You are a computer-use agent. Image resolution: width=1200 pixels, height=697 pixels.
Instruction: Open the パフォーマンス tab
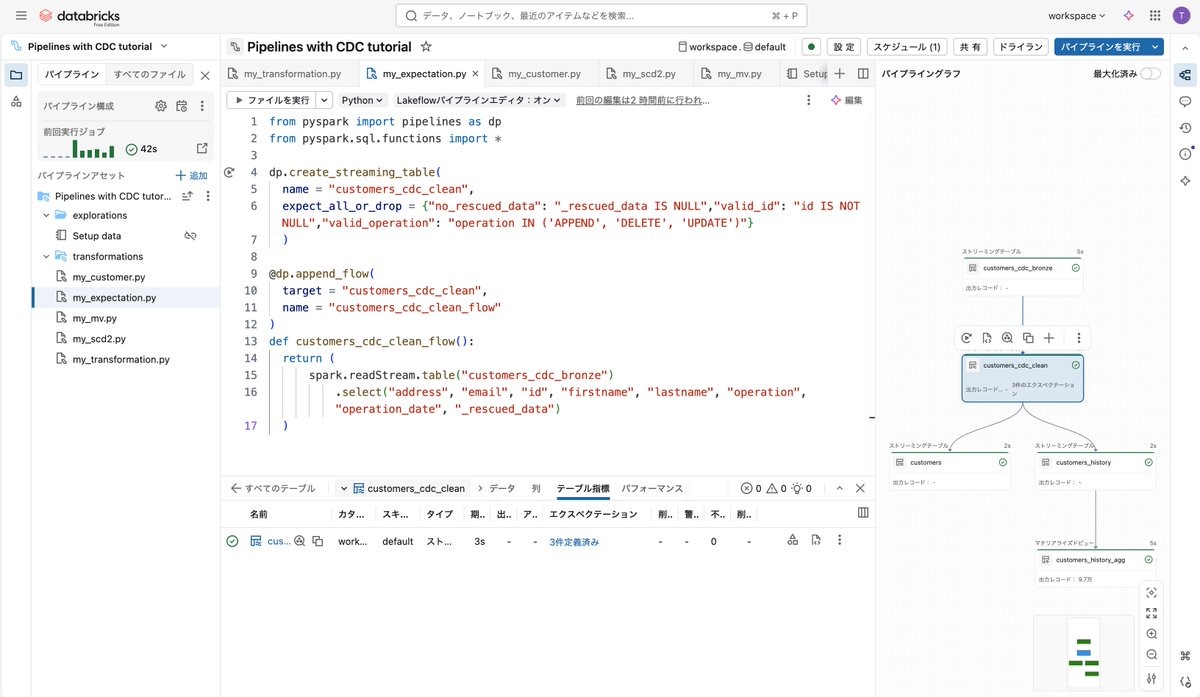click(652, 488)
